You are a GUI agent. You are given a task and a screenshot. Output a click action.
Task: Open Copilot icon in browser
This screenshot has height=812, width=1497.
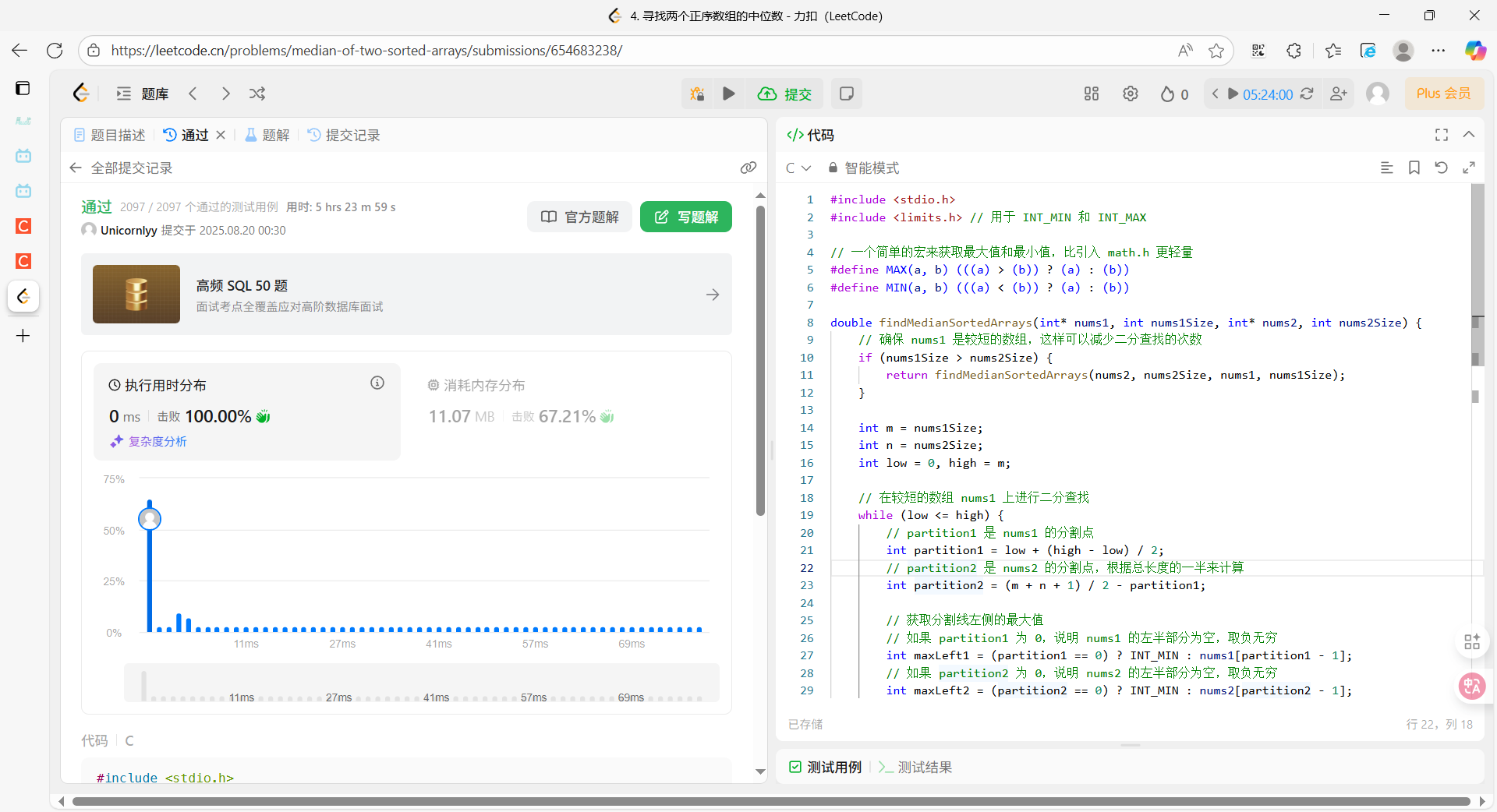pos(1475,51)
